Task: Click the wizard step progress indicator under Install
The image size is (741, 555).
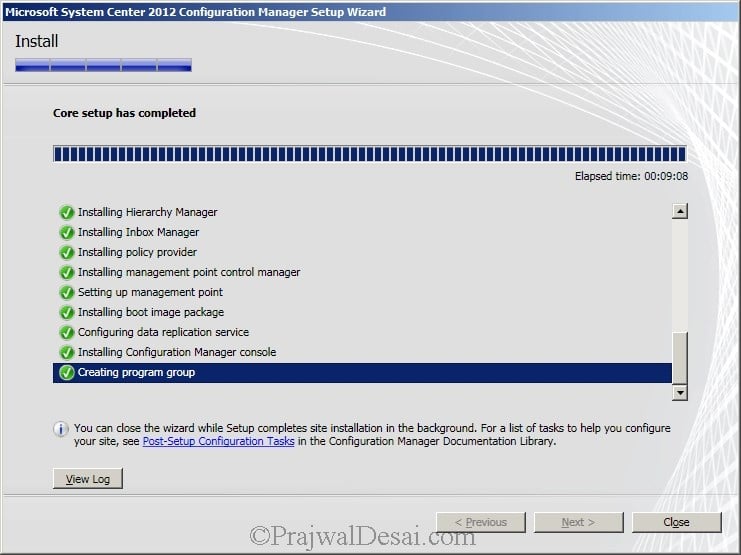Action: click(x=103, y=65)
